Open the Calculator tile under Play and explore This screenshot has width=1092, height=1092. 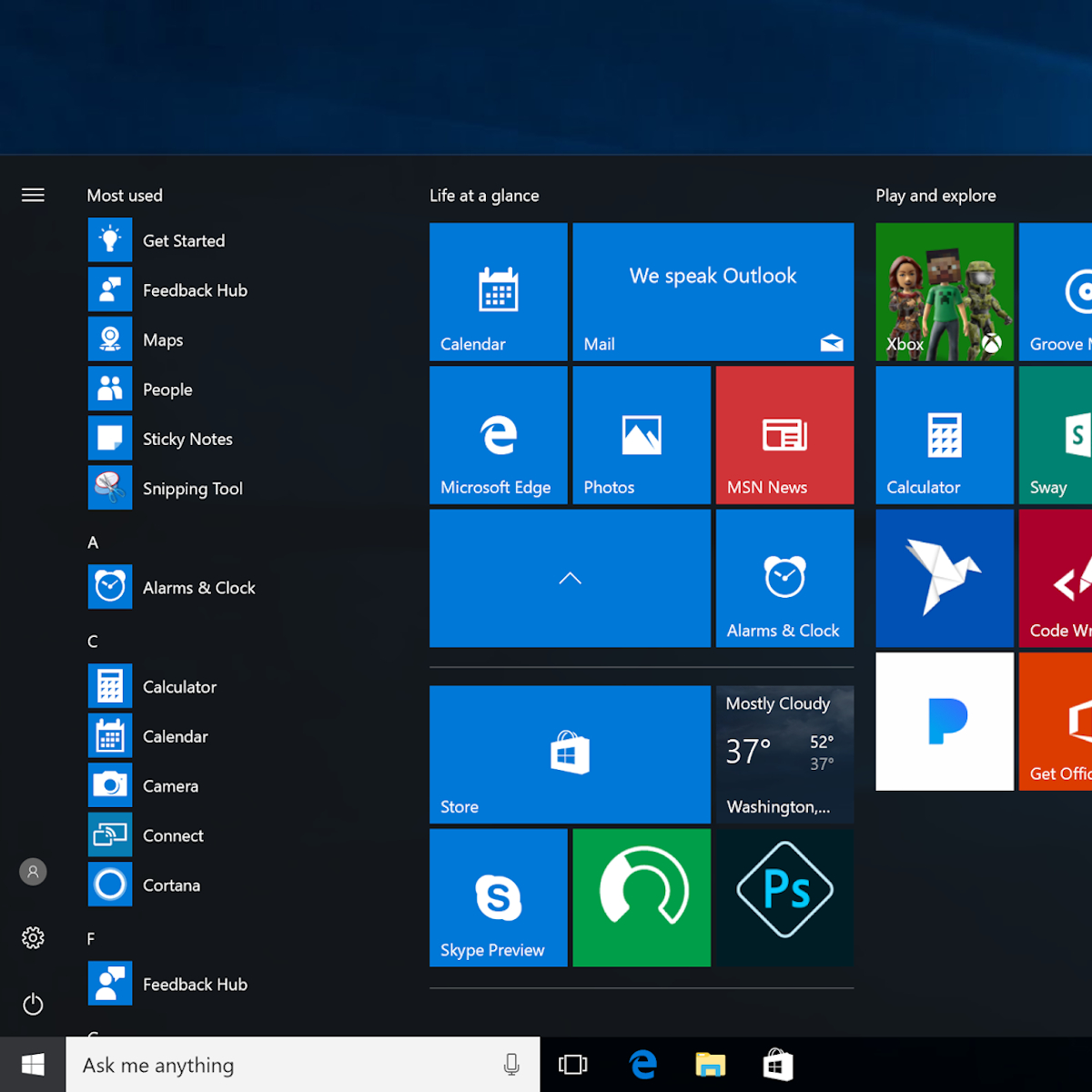pyautogui.click(x=945, y=435)
